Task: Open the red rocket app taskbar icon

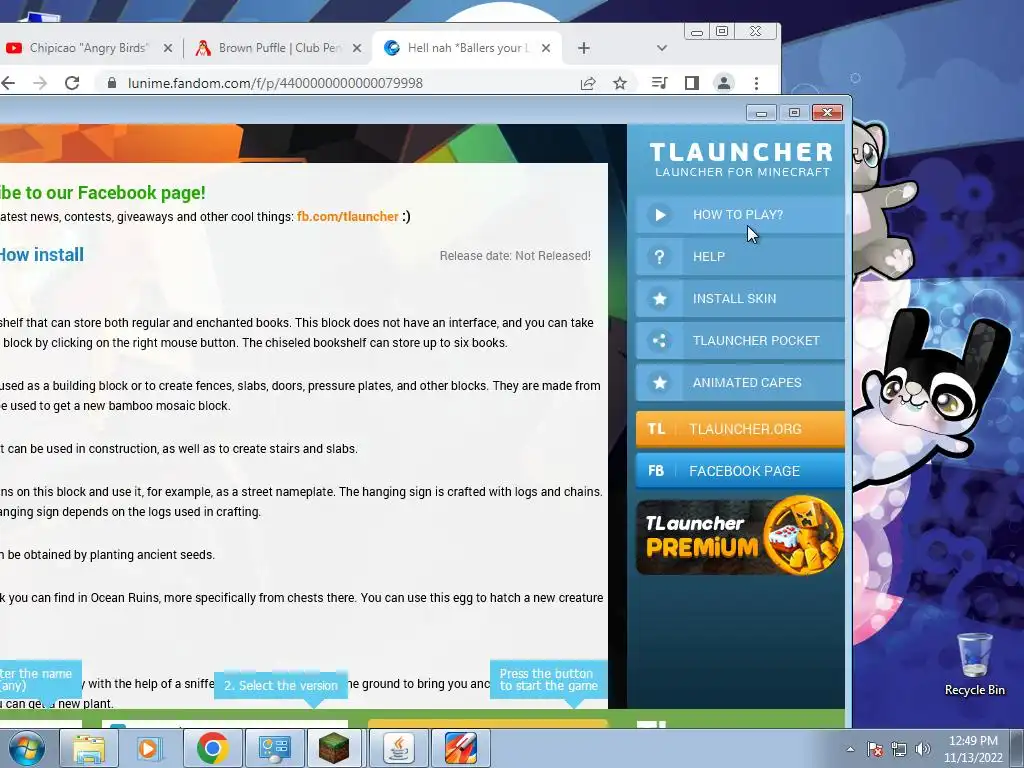Action: click(x=461, y=748)
